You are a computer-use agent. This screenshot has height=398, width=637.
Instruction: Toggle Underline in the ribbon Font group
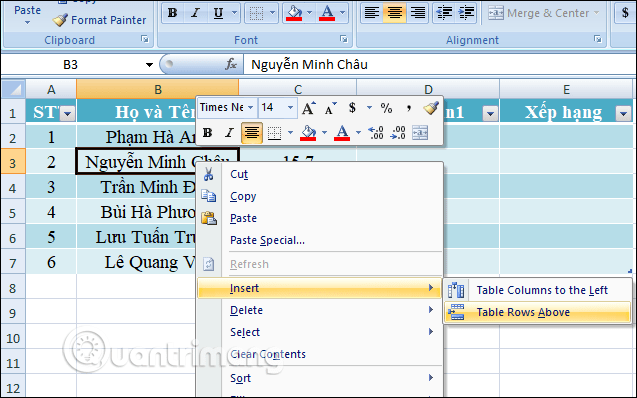(218, 13)
